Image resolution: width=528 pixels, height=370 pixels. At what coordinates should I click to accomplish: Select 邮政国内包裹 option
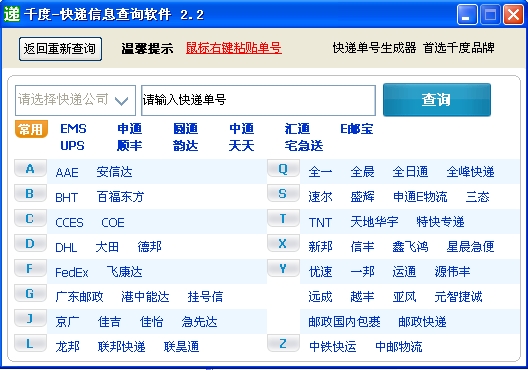point(344,322)
